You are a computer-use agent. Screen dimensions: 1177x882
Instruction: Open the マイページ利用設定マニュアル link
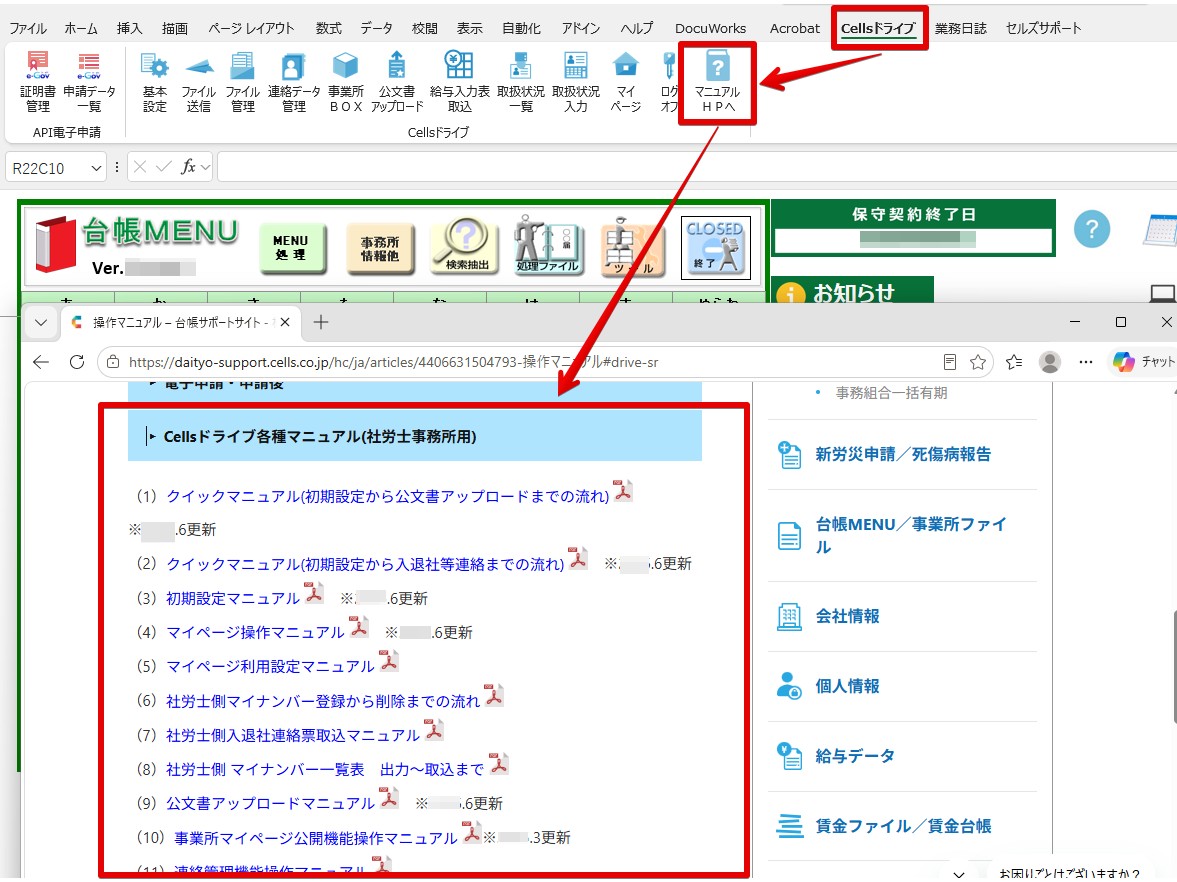tap(270, 667)
